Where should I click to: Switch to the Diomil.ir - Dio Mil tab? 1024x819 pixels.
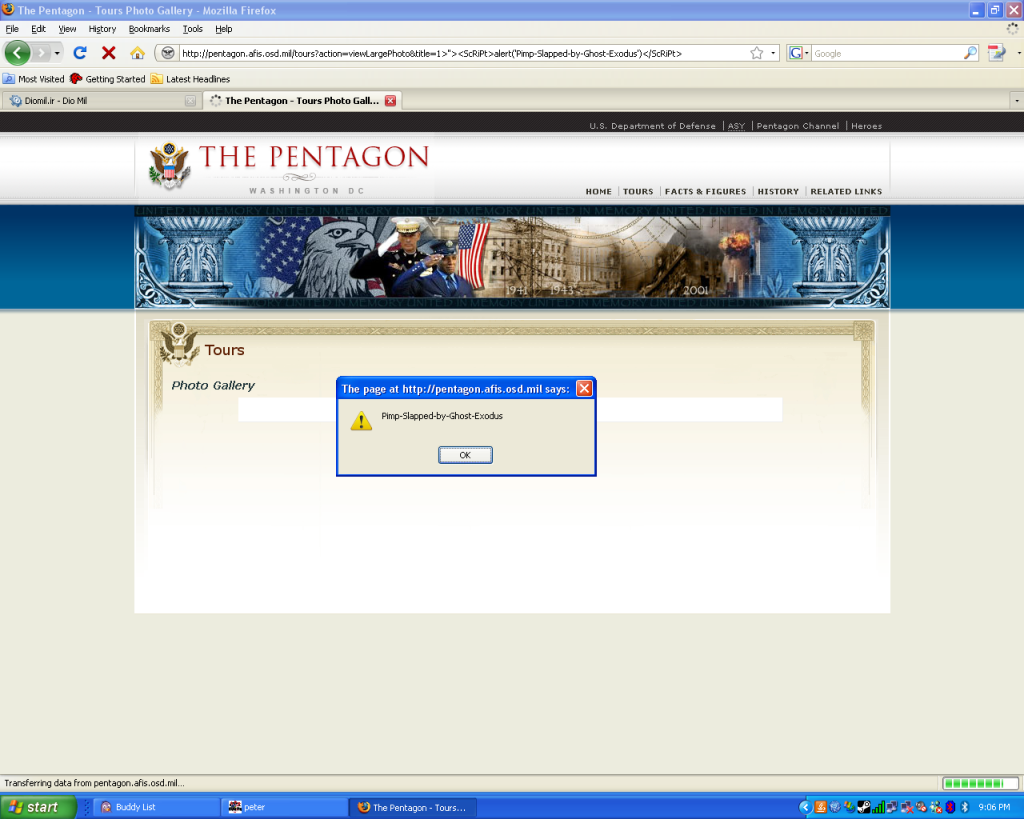(x=102, y=101)
